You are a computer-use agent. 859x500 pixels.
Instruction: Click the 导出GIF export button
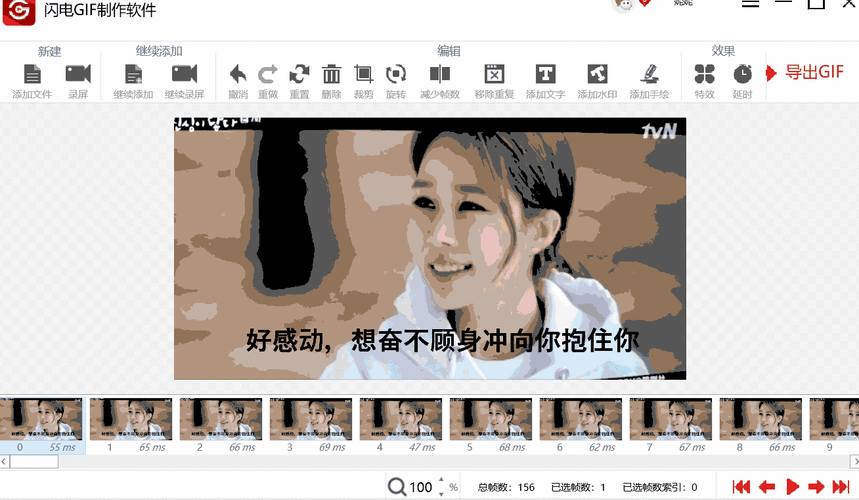point(805,72)
